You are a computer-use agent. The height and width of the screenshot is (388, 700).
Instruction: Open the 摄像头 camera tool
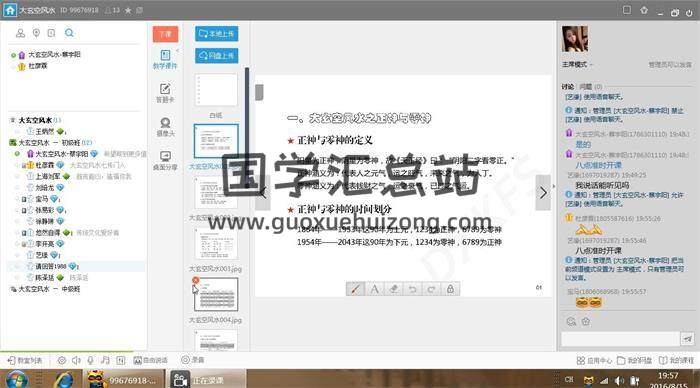click(165, 127)
